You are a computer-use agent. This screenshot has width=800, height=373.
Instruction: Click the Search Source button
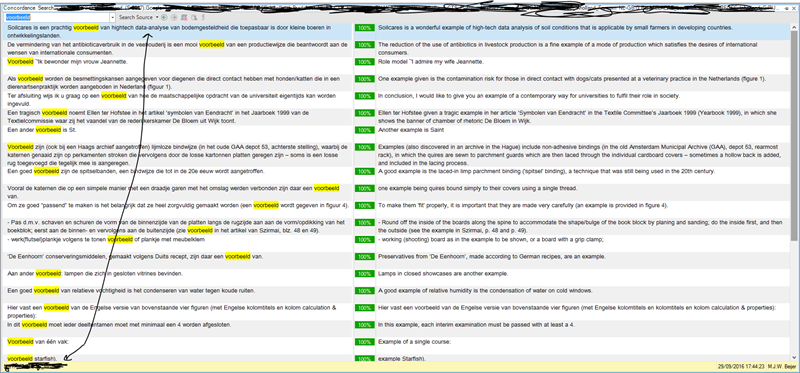(136, 17)
